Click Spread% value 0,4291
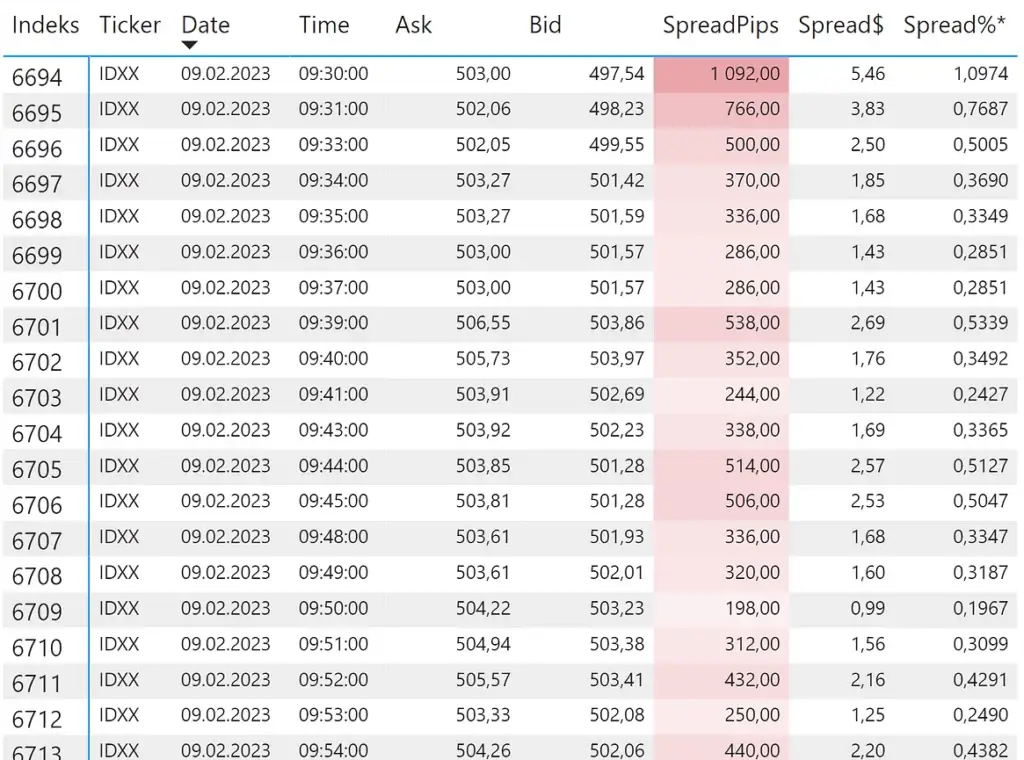The height and width of the screenshot is (760, 1024). coord(980,680)
